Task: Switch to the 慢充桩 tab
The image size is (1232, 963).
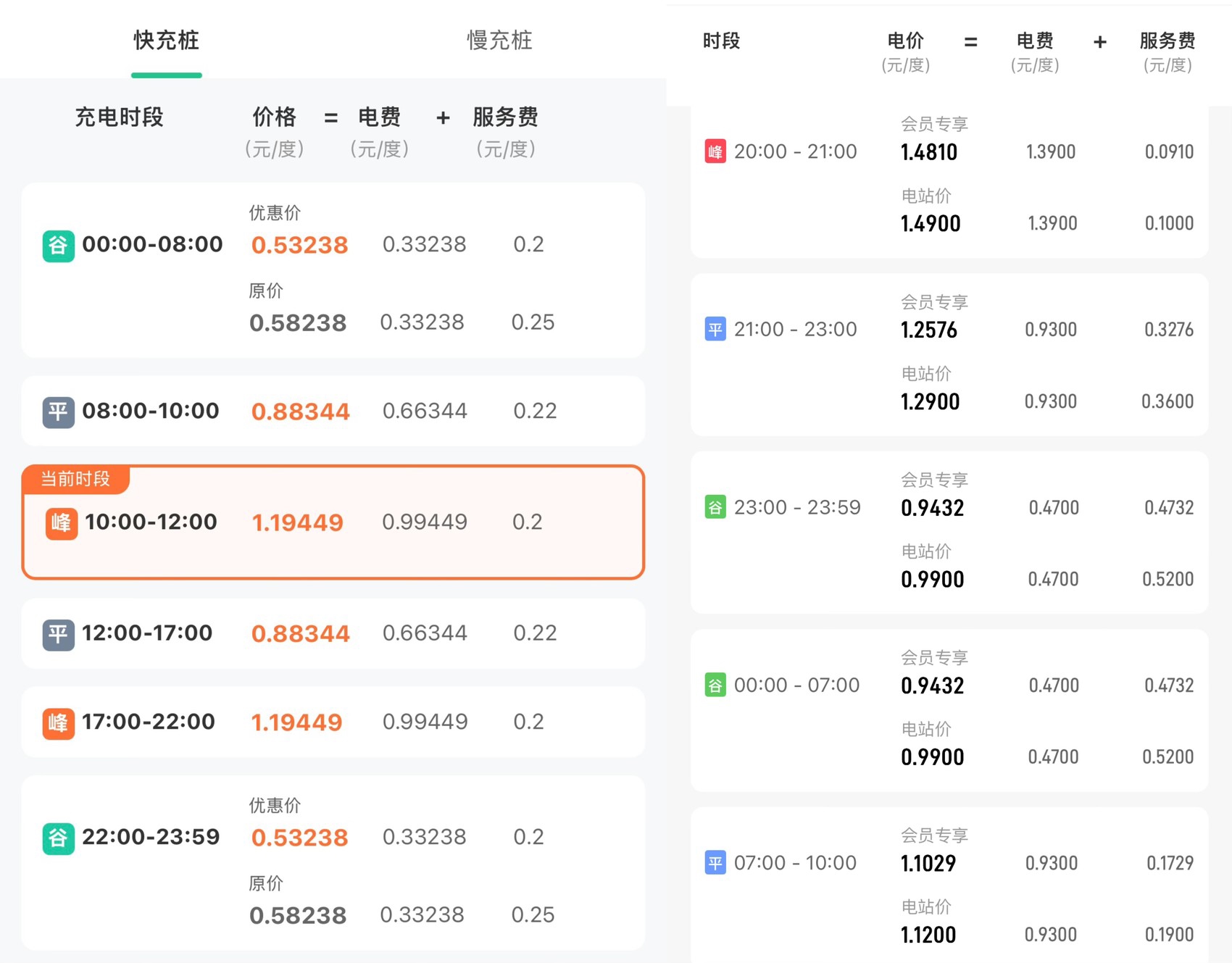Action: (x=499, y=41)
